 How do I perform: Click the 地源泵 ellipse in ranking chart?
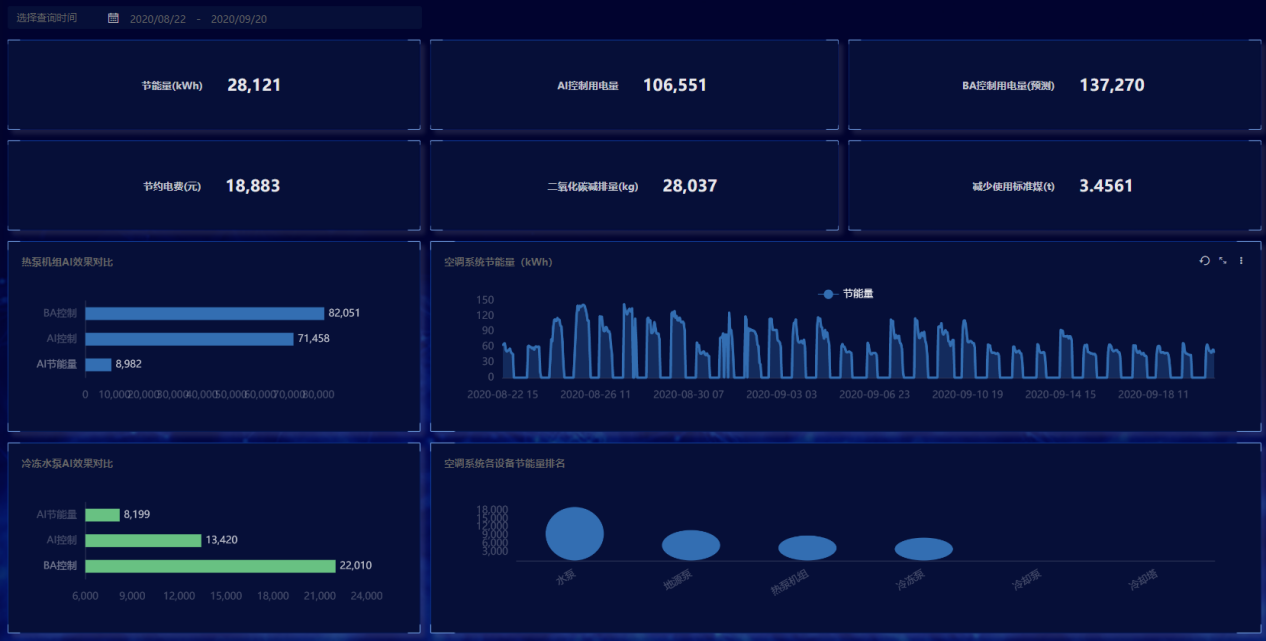click(691, 545)
